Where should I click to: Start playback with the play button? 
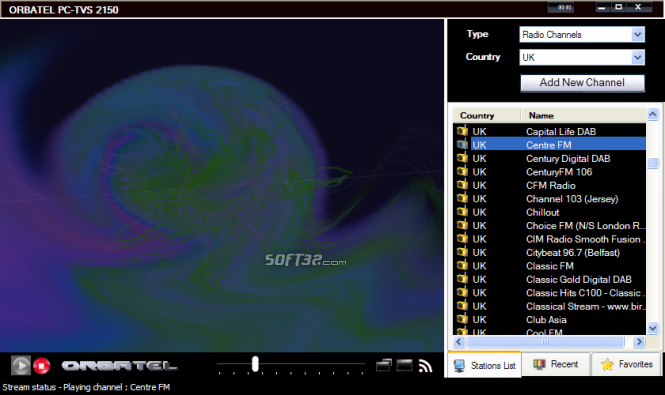coord(20,365)
